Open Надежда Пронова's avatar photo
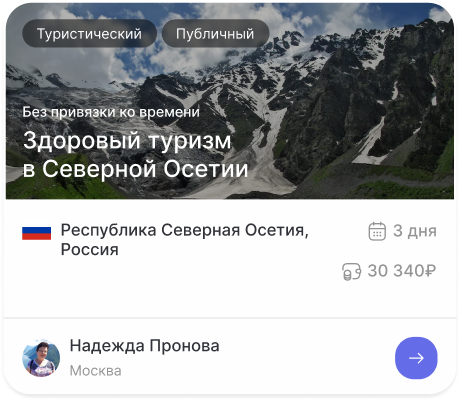Screen dimensions: 460x401 point(41,359)
